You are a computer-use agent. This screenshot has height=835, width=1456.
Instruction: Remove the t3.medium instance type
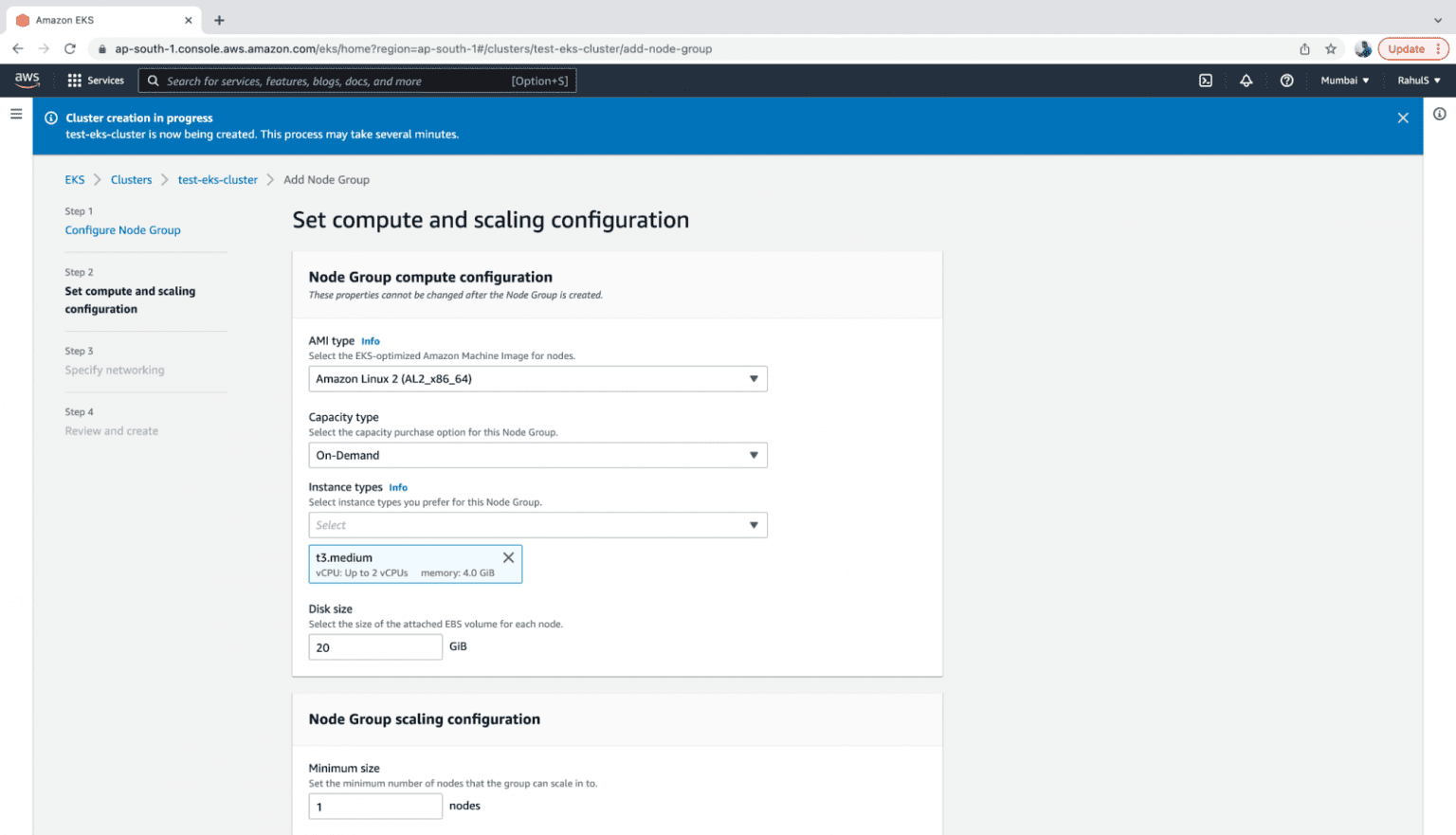508,557
